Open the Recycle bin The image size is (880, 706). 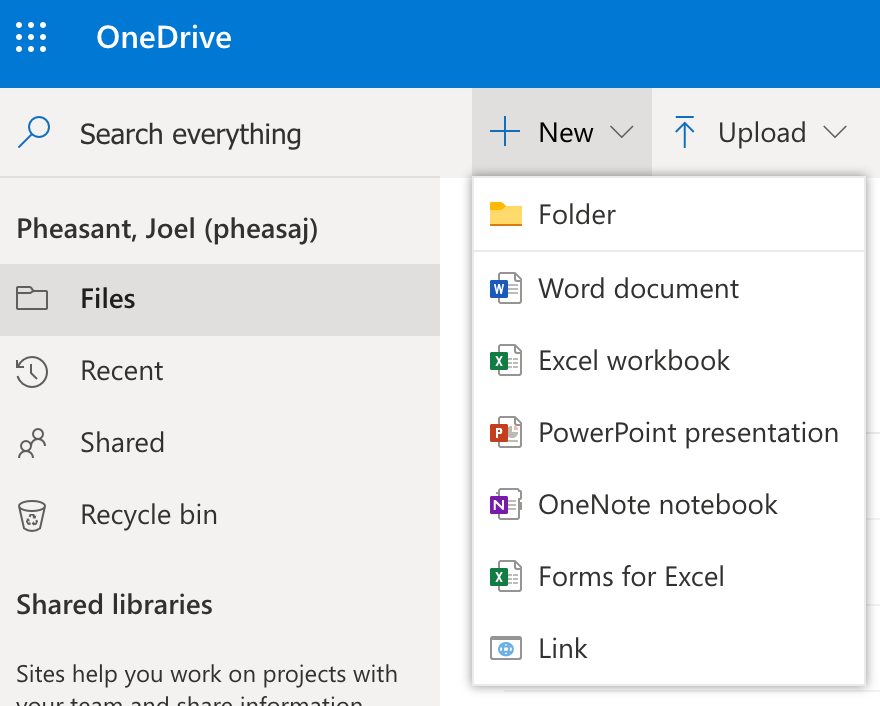(220, 515)
